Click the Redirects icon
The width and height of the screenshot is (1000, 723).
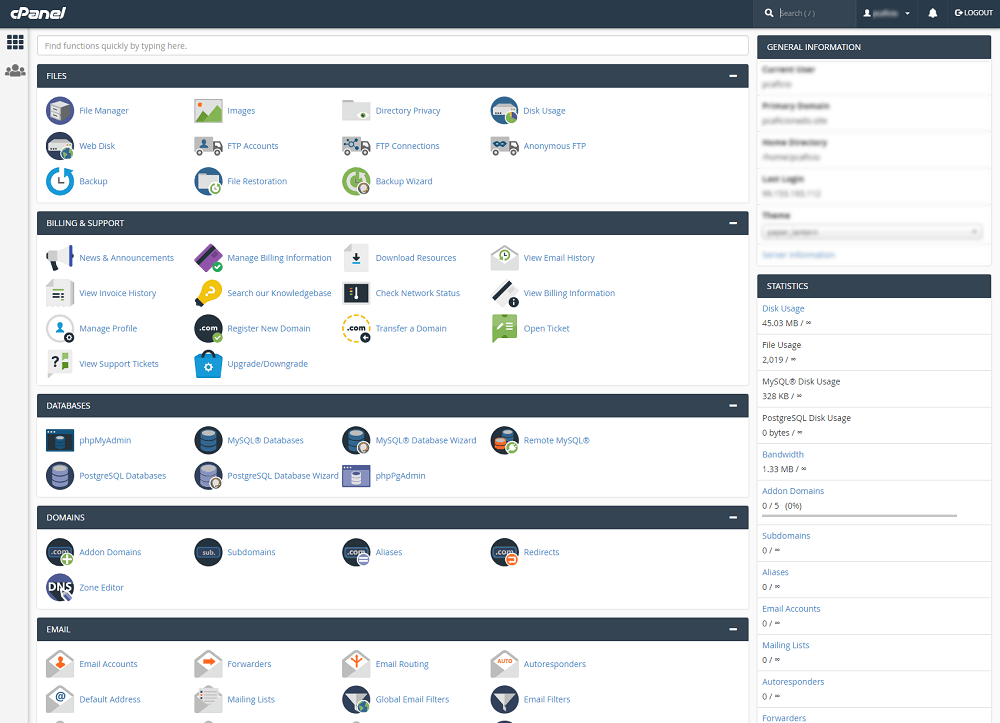pos(504,552)
